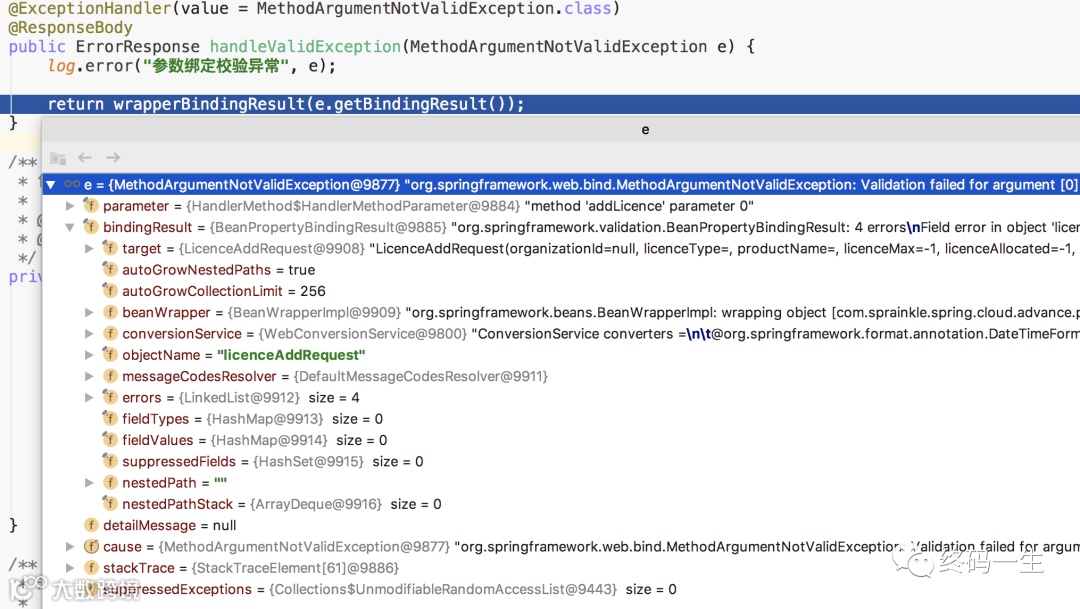This screenshot has width=1080, height=609.
Task: Select 'fieldValues' HashMap@9914 row
Action: tap(561, 440)
